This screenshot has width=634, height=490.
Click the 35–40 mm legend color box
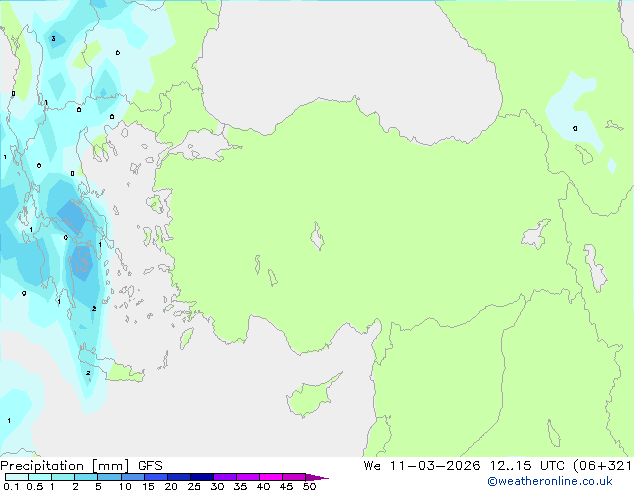pyautogui.click(x=248, y=477)
